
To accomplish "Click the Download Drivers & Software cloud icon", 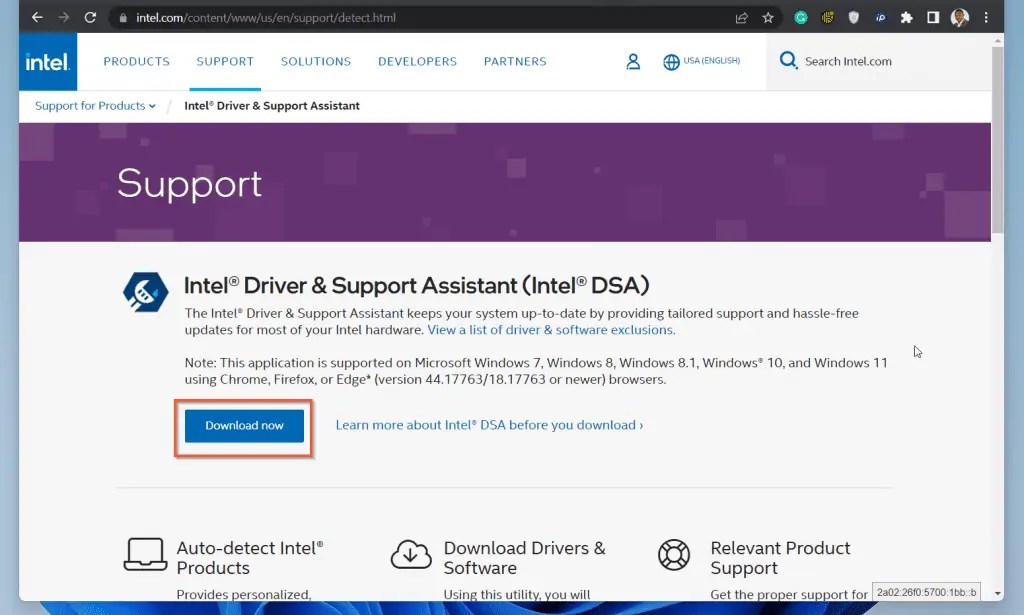I will 410,555.
